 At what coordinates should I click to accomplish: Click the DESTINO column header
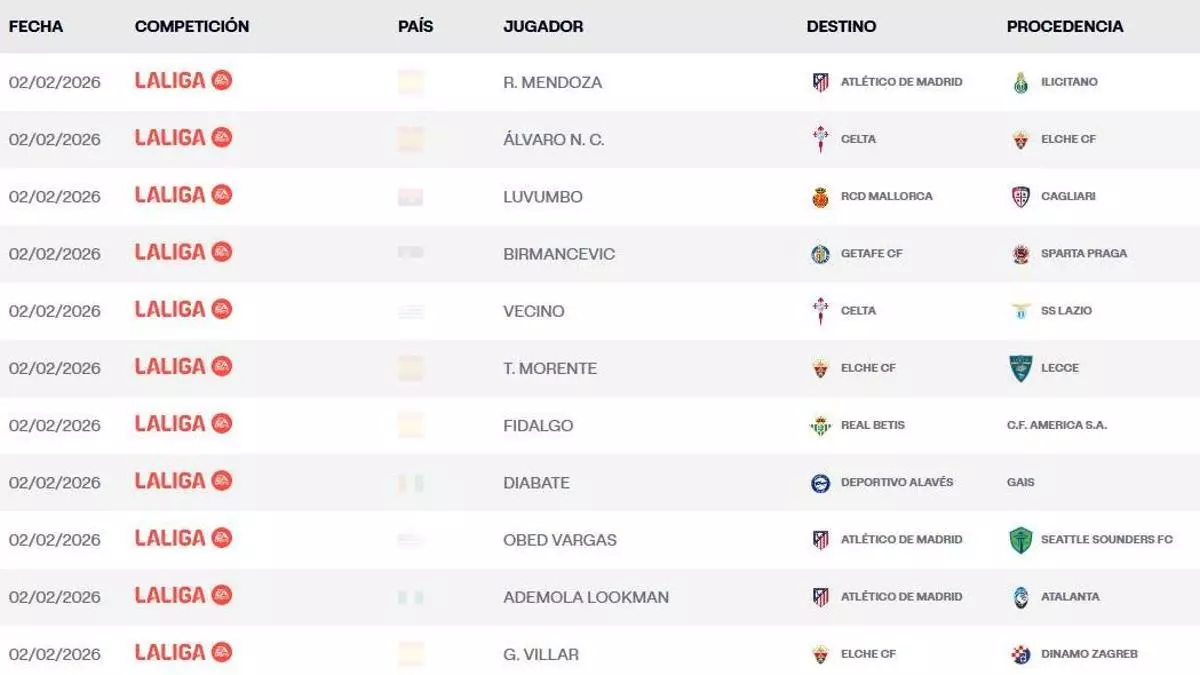[x=841, y=27]
